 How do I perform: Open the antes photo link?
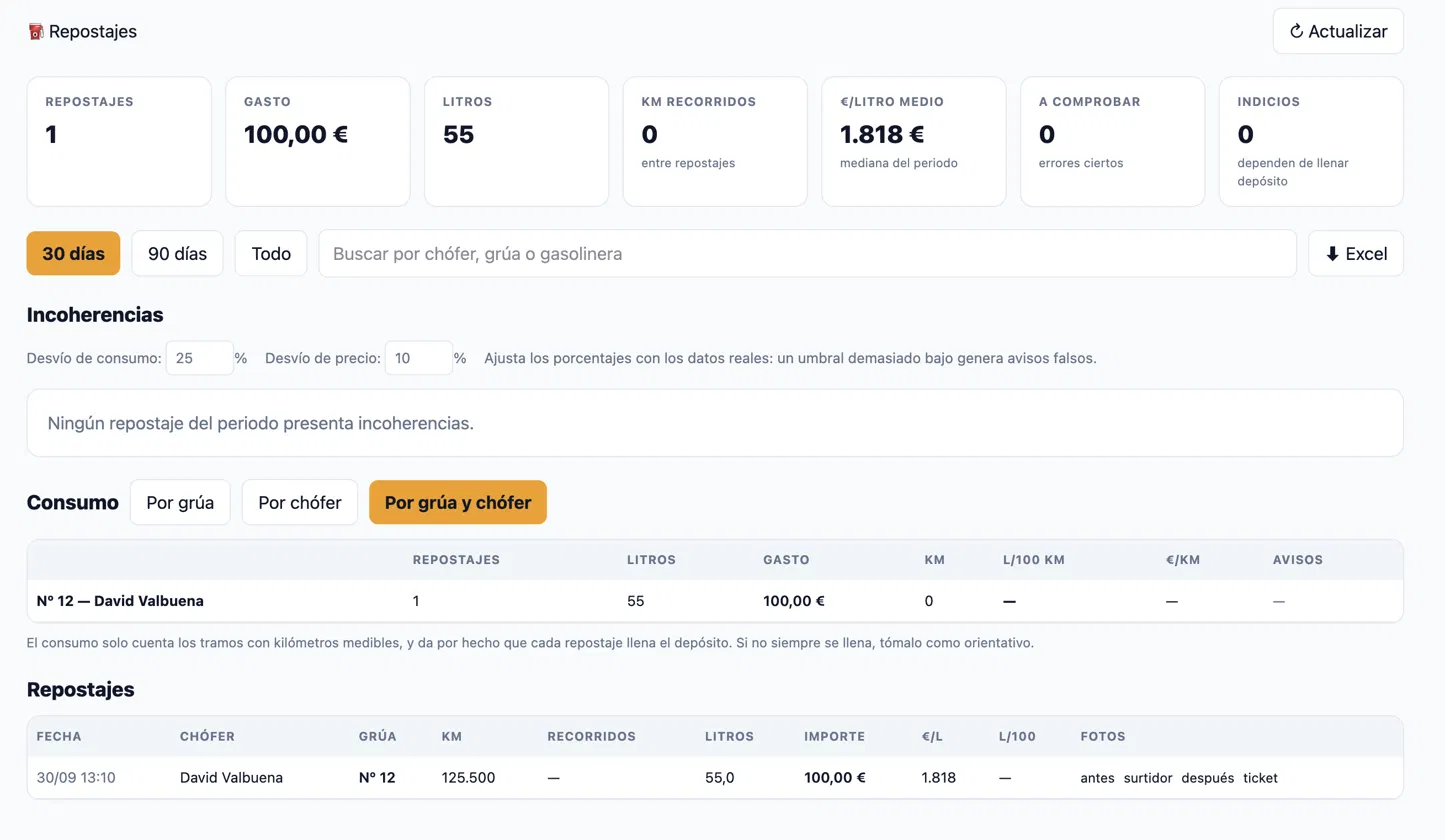1097,778
